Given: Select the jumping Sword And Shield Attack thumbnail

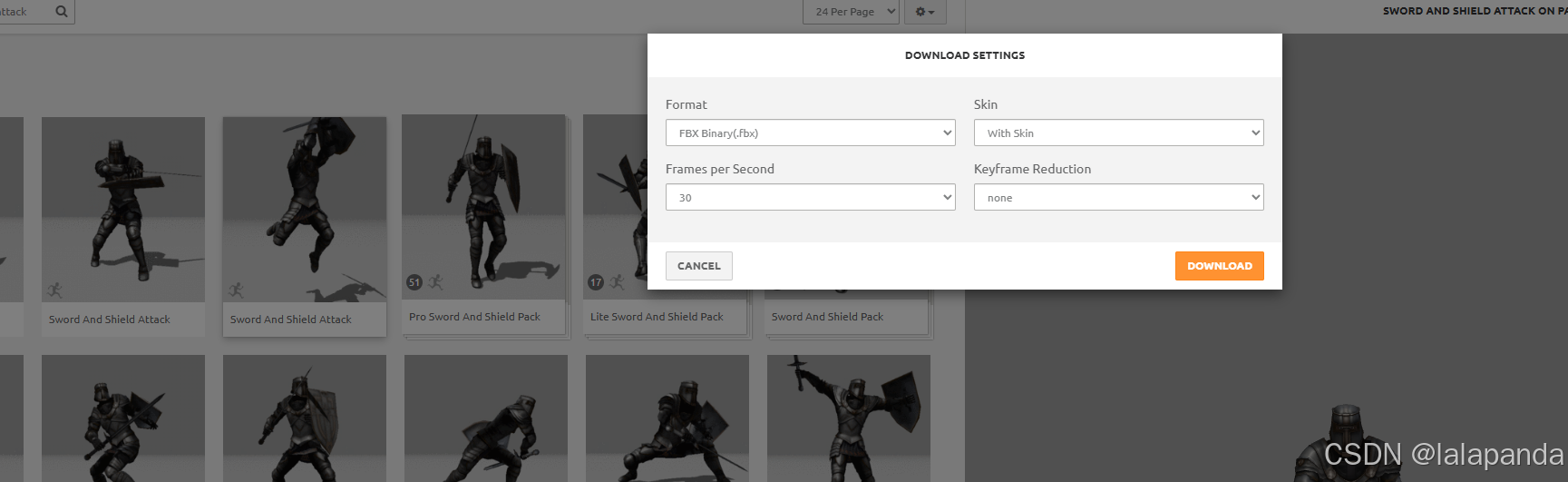Looking at the screenshot, I should click(305, 210).
